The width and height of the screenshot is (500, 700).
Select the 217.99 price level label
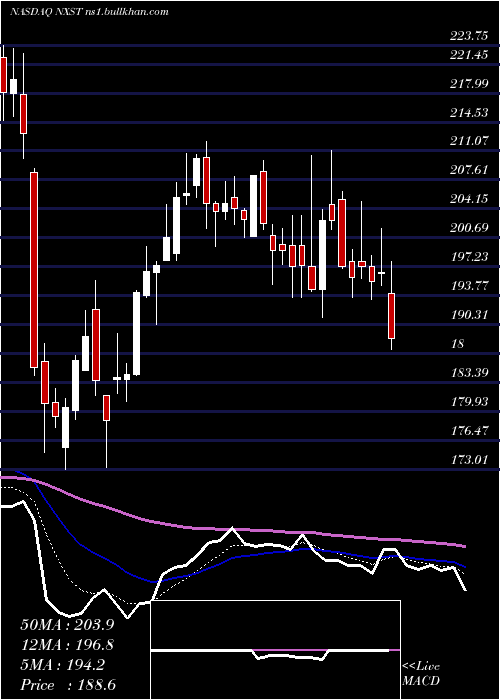coord(469,84)
